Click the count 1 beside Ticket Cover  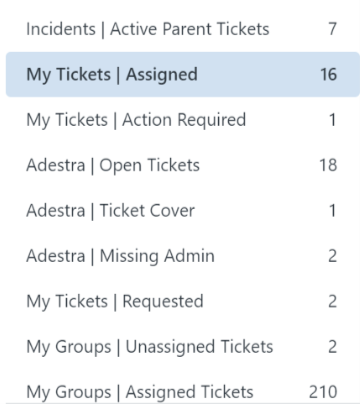point(332,210)
